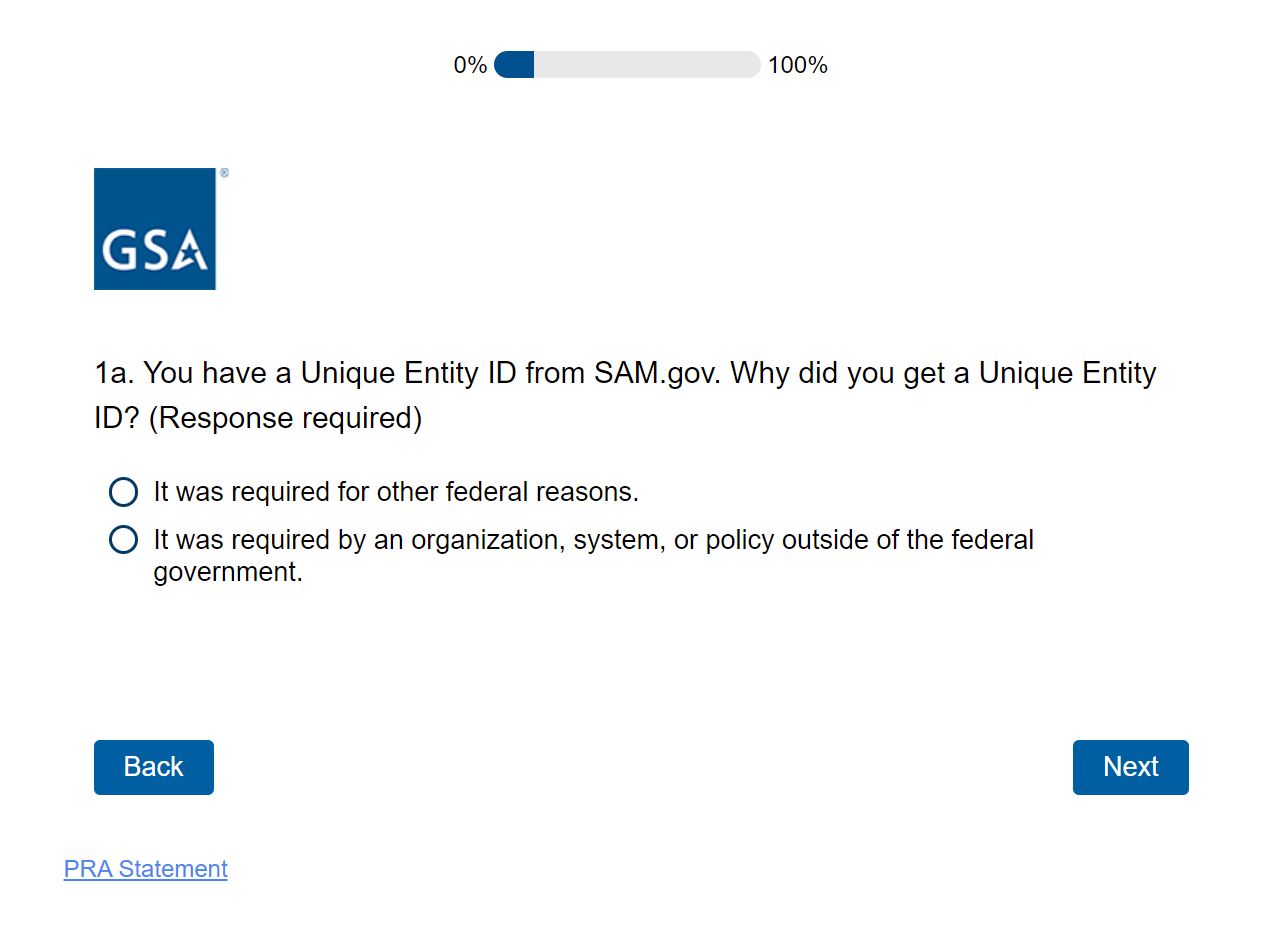The image size is (1269, 946).
Task: Click "SAM.gov" in the question text
Action: (658, 373)
